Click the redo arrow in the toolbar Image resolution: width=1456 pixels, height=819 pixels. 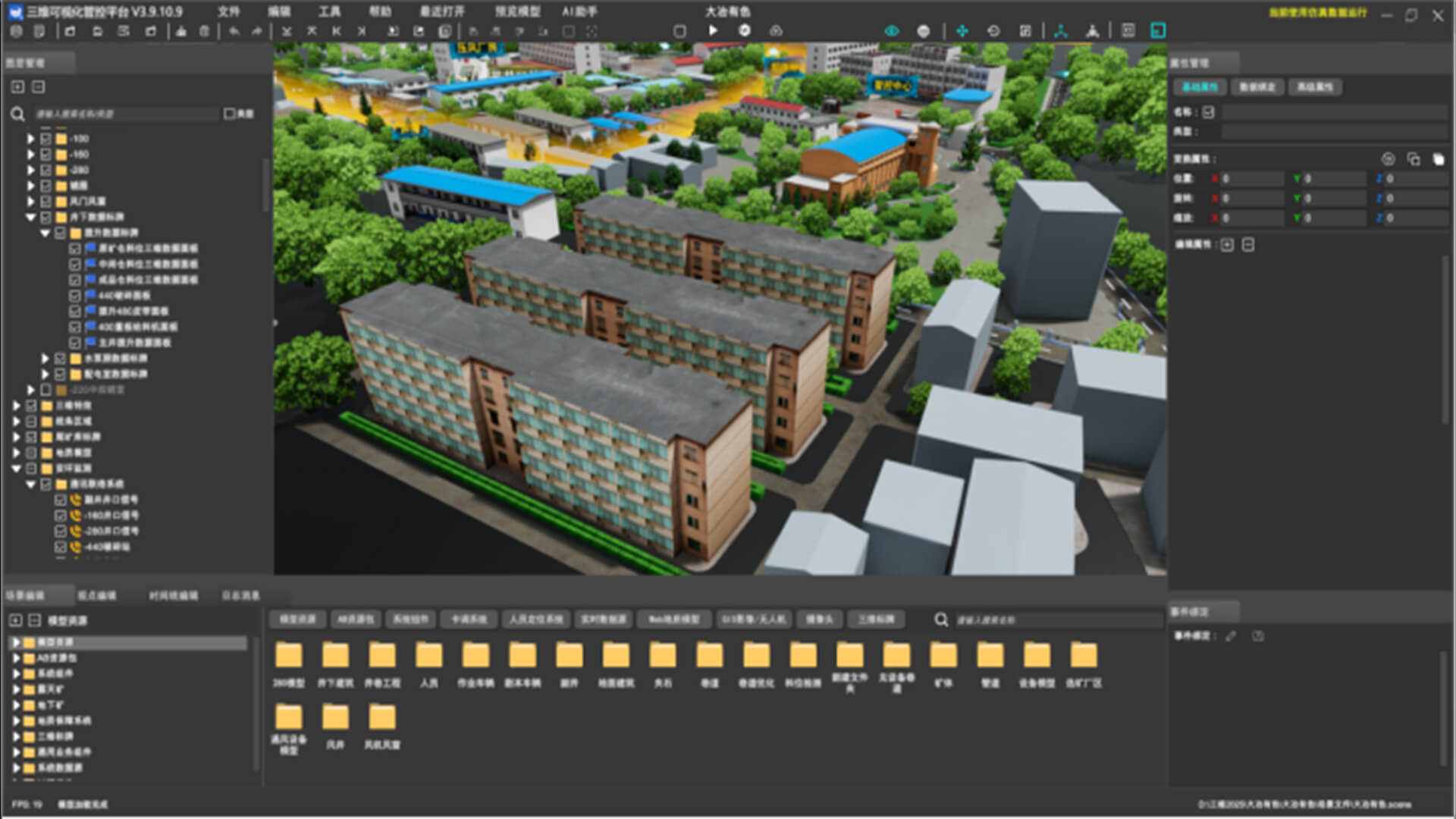click(x=257, y=31)
